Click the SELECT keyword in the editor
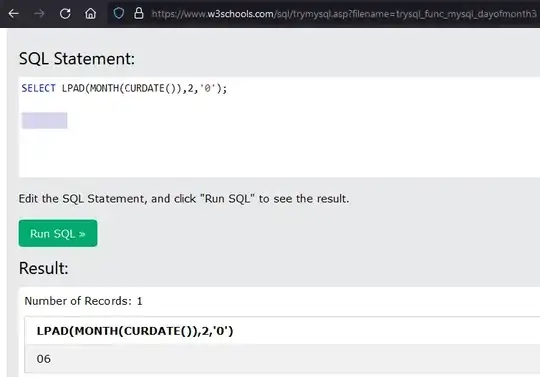 (x=38, y=88)
